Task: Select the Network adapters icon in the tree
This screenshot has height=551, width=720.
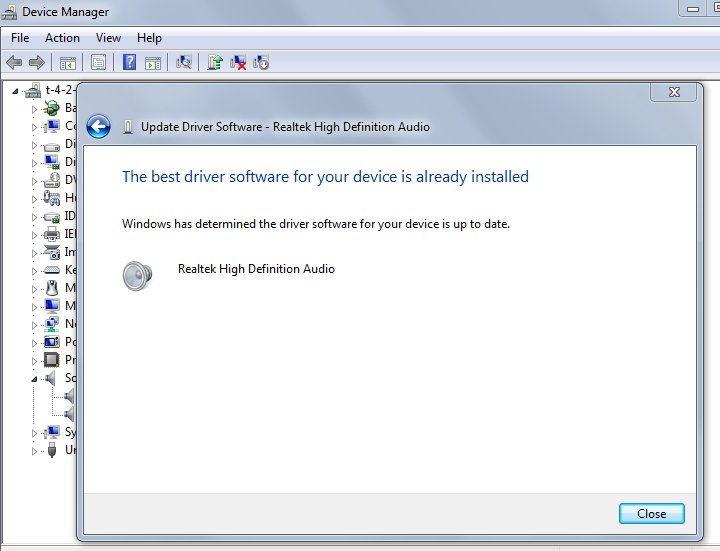Action: point(51,324)
